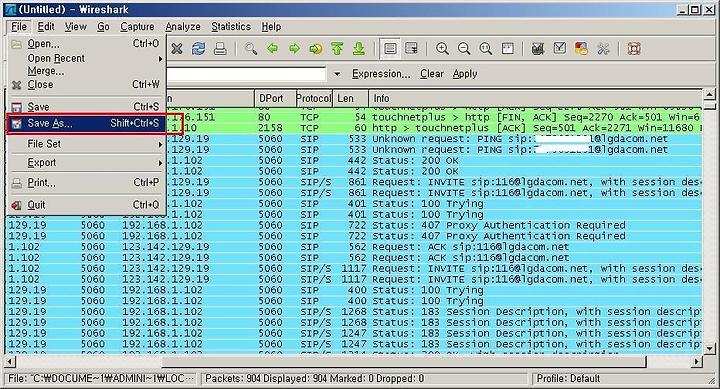
Task: Sort by Protocol column header
Action: (x=314, y=98)
